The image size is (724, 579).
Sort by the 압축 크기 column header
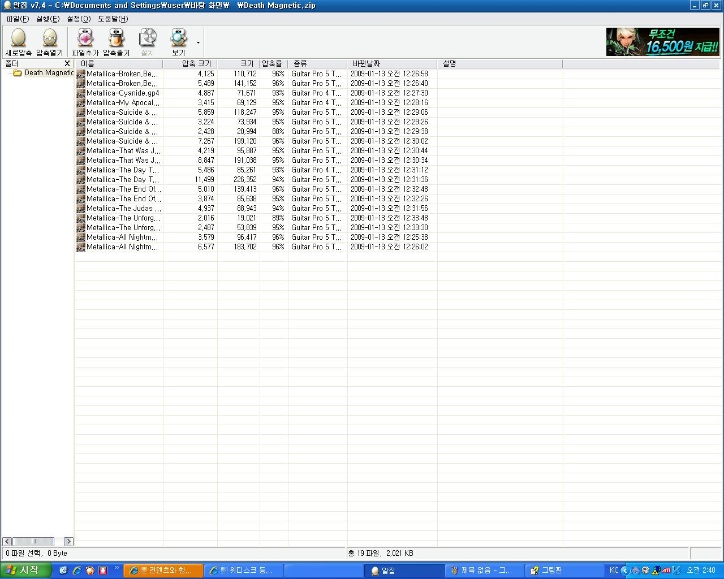tap(190, 64)
